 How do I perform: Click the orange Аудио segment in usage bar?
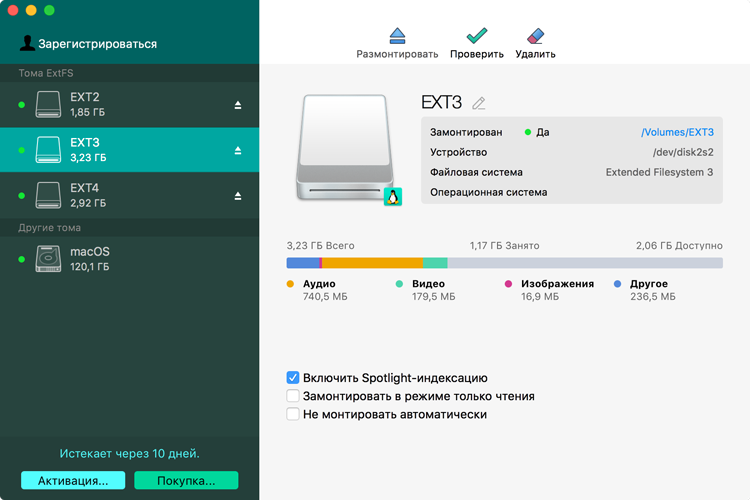point(372,263)
